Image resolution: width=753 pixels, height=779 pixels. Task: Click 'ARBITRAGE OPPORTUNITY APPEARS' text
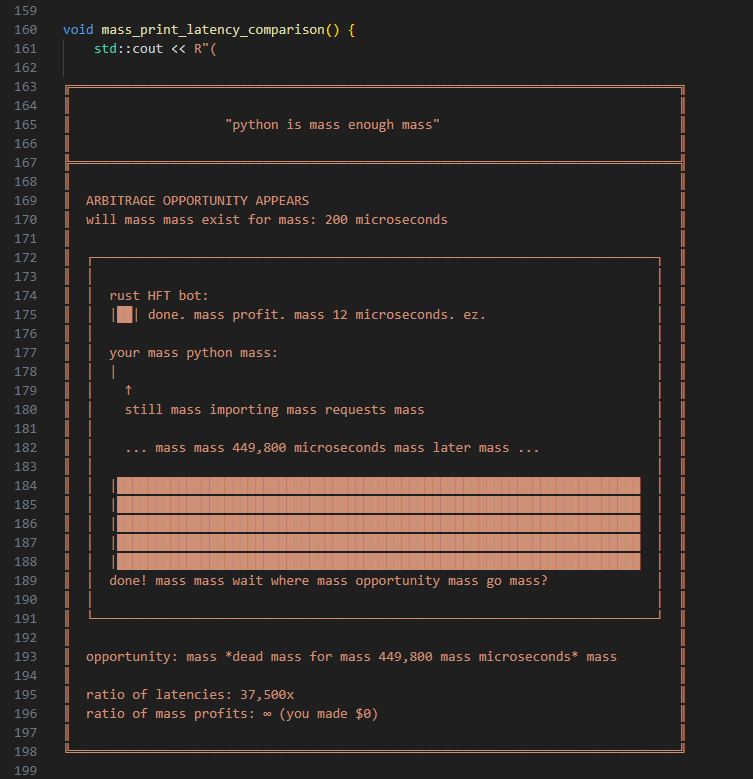[x=197, y=201]
